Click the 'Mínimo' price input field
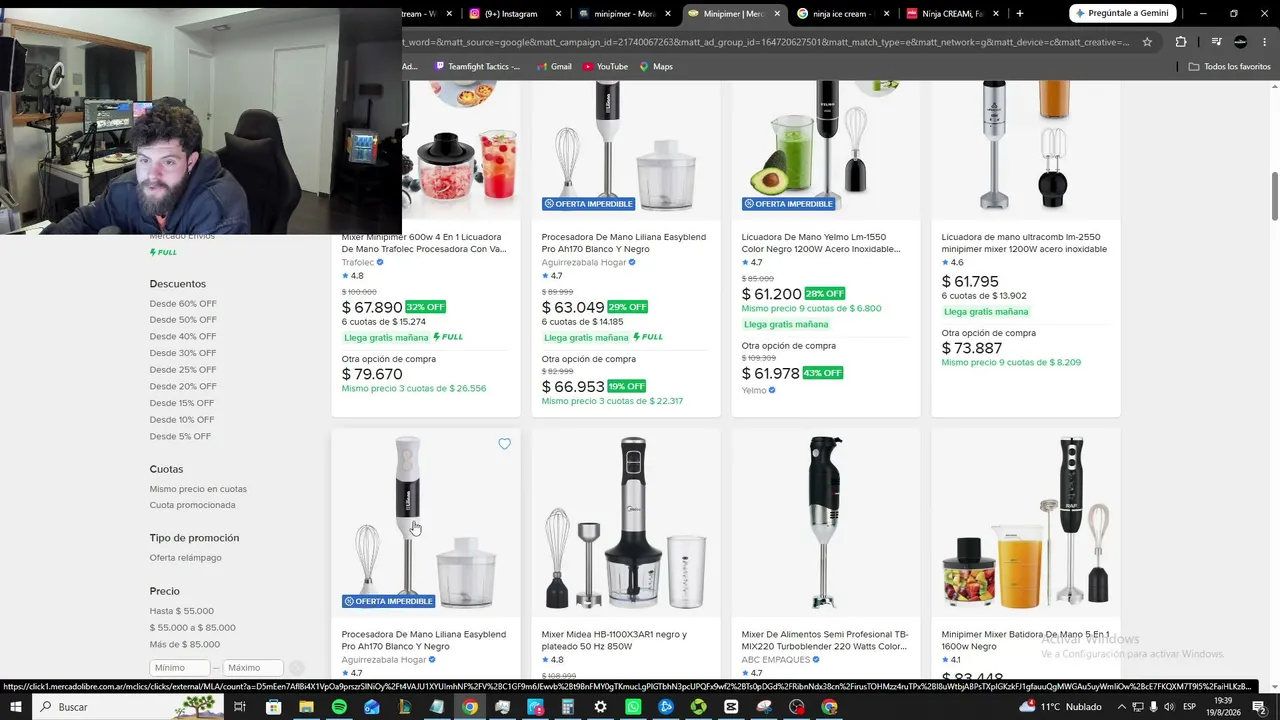Screen dimensions: 1280x720 click(x=180, y=668)
